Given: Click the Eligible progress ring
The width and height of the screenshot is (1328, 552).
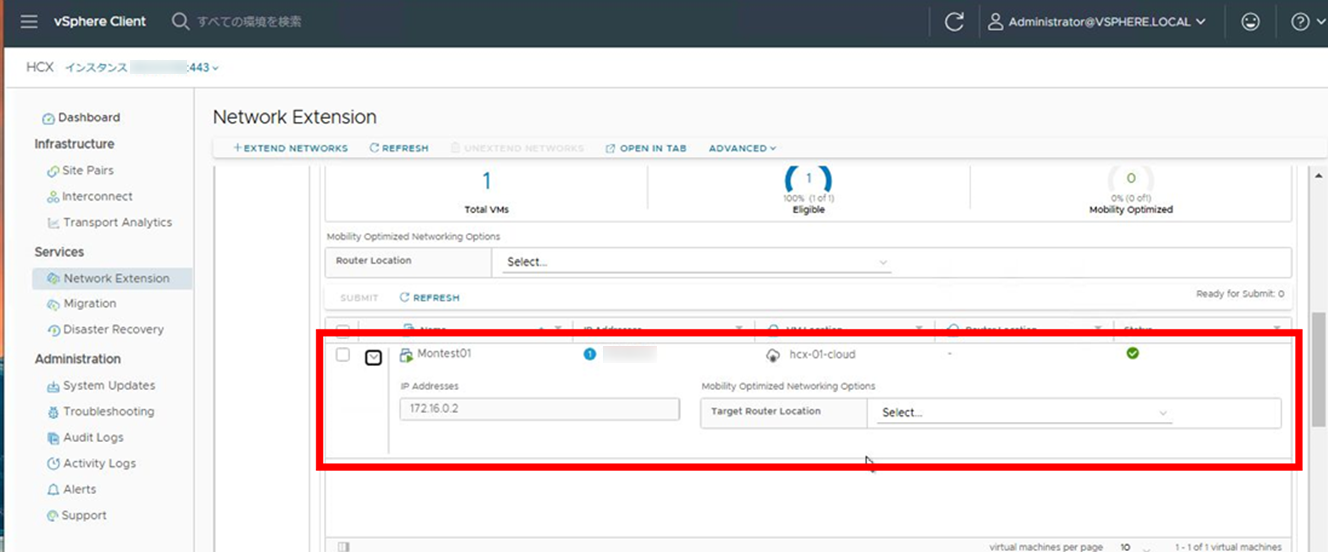Looking at the screenshot, I should coord(808,179).
